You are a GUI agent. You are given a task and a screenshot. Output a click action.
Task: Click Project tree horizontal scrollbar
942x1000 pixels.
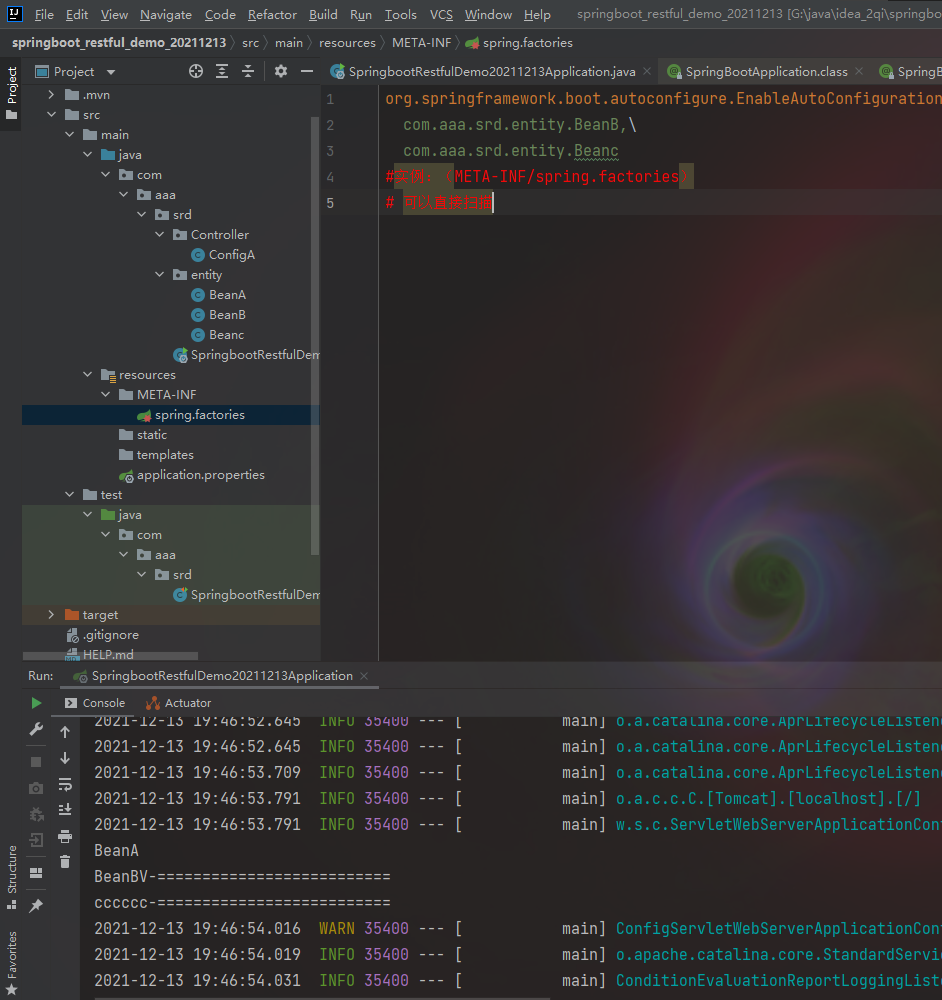pos(110,656)
